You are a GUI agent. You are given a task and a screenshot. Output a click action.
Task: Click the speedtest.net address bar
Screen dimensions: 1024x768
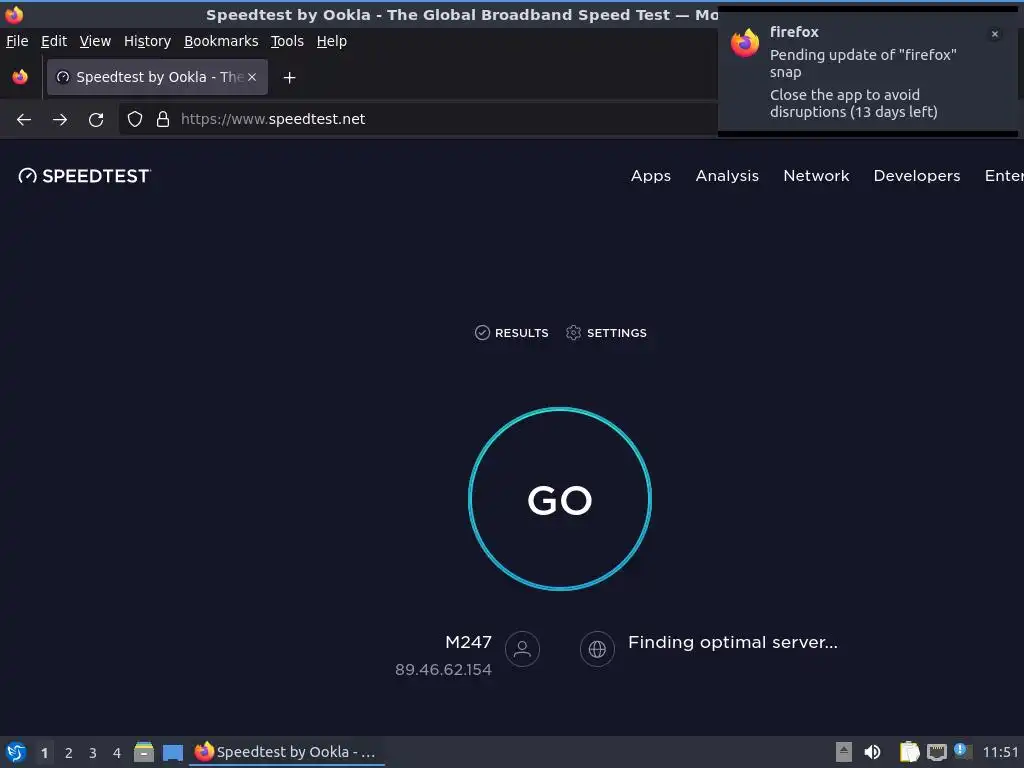418,119
